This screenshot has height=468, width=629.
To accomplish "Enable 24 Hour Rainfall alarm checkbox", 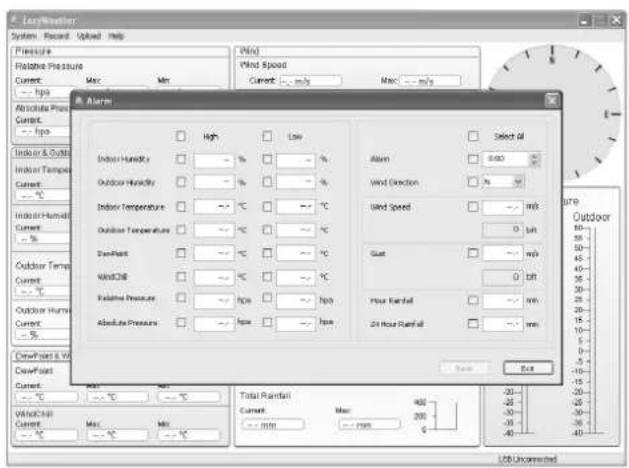I will point(473,324).
